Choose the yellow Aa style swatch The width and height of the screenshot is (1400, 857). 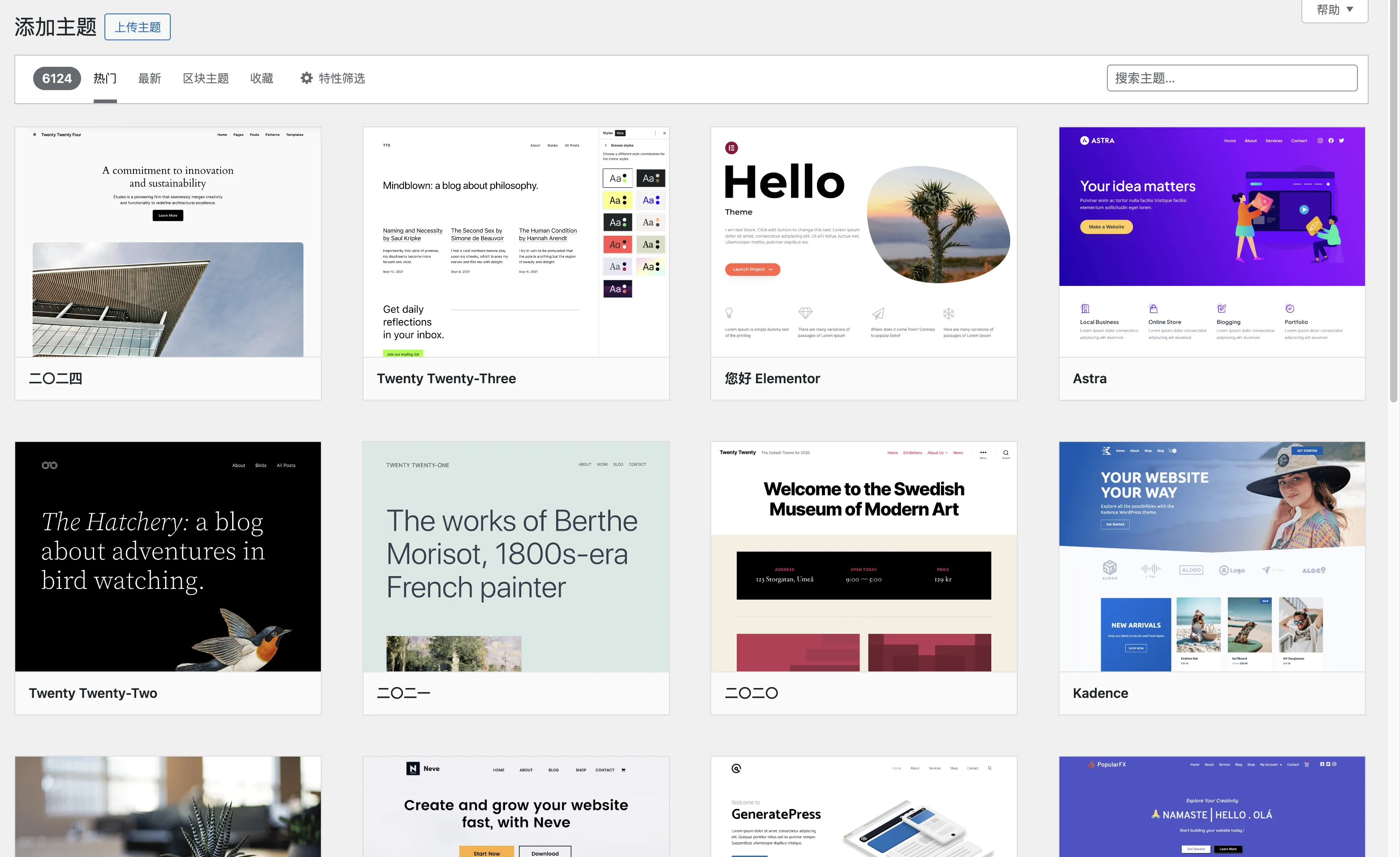[618, 200]
